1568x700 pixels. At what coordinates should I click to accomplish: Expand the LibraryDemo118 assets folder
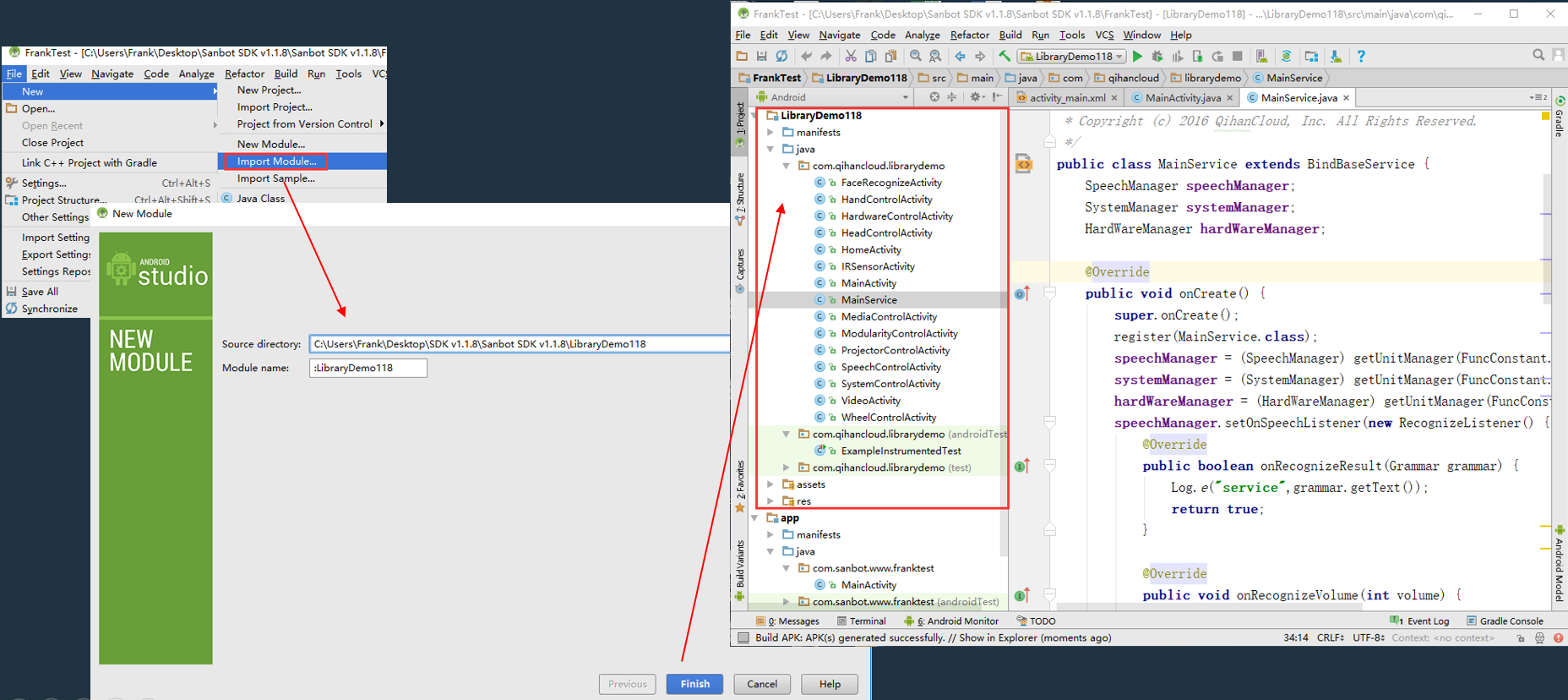(x=770, y=484)
